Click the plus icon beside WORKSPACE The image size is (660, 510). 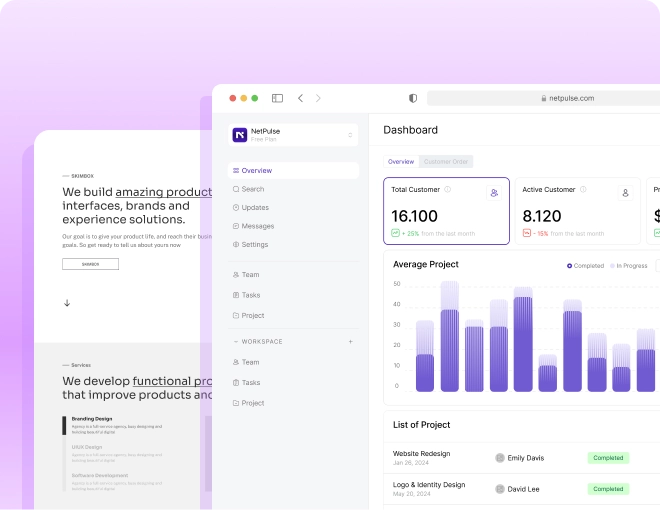[x=350, y=342]
